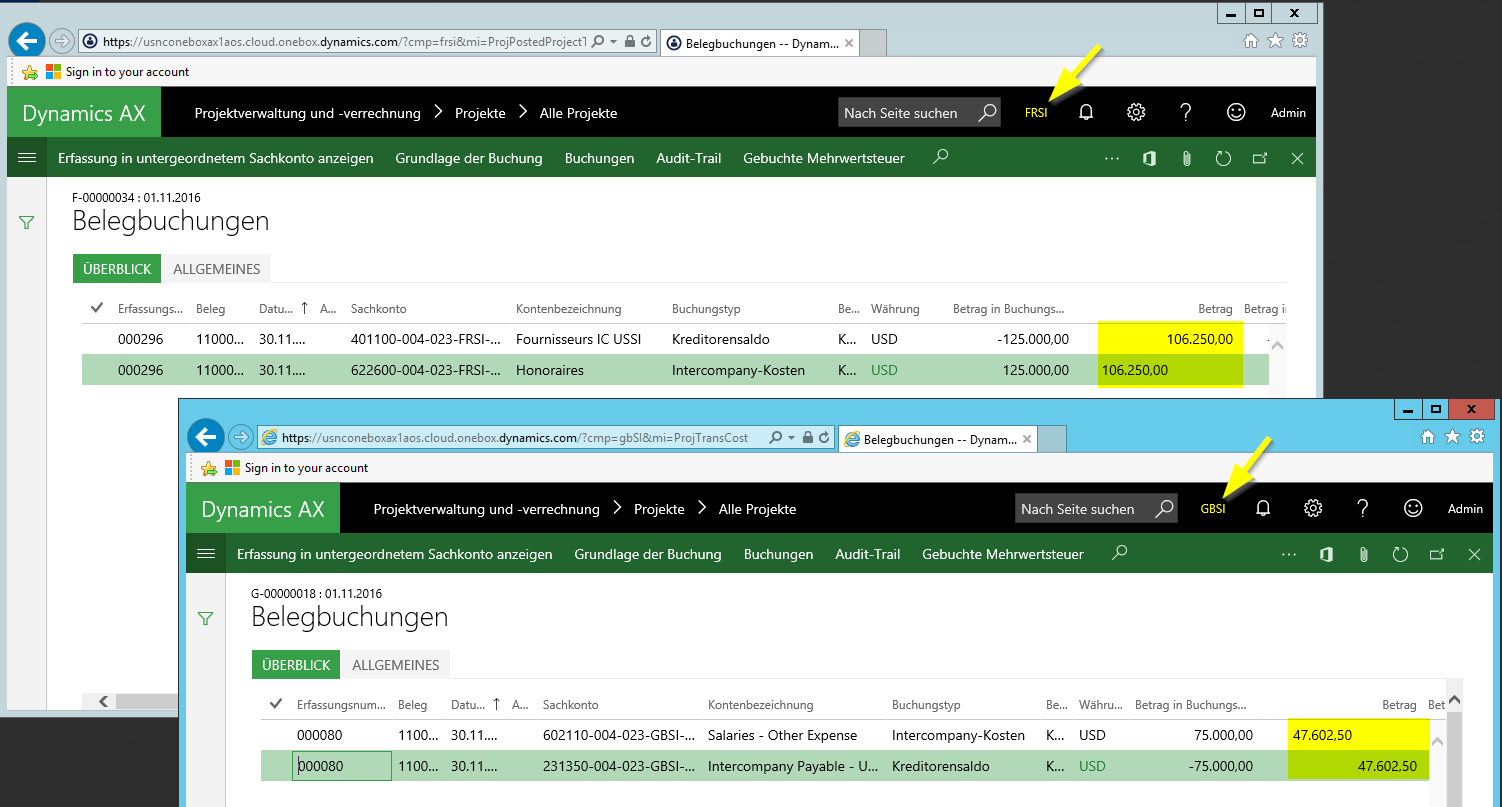Open the Office icon in GBSI action bar
This screenshot has width=1502, height=807.
(x=1326, y=554)
